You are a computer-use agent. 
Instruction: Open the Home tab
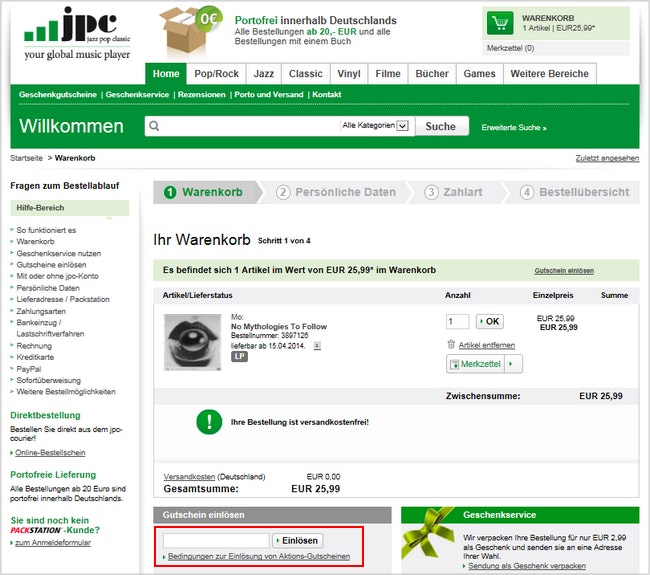pos(166,74)
